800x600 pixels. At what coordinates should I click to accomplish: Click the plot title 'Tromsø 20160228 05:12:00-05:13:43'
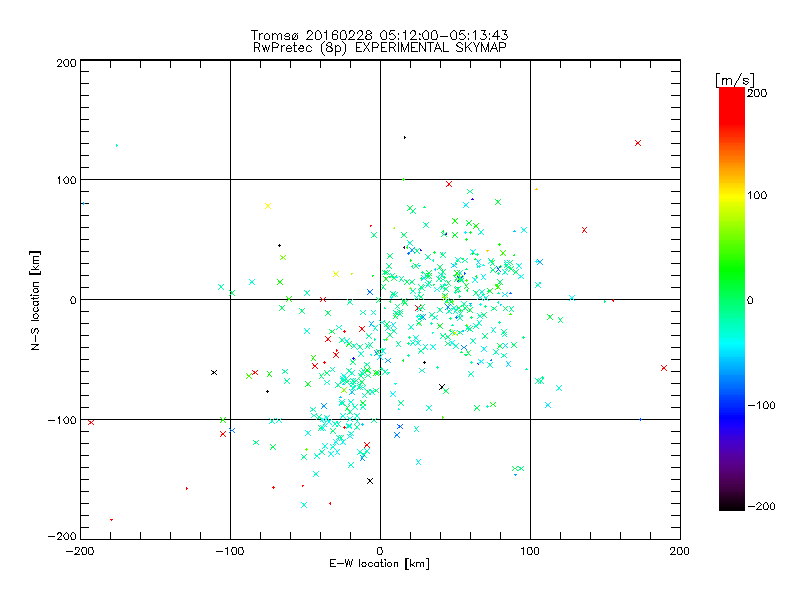pos(379,35)
